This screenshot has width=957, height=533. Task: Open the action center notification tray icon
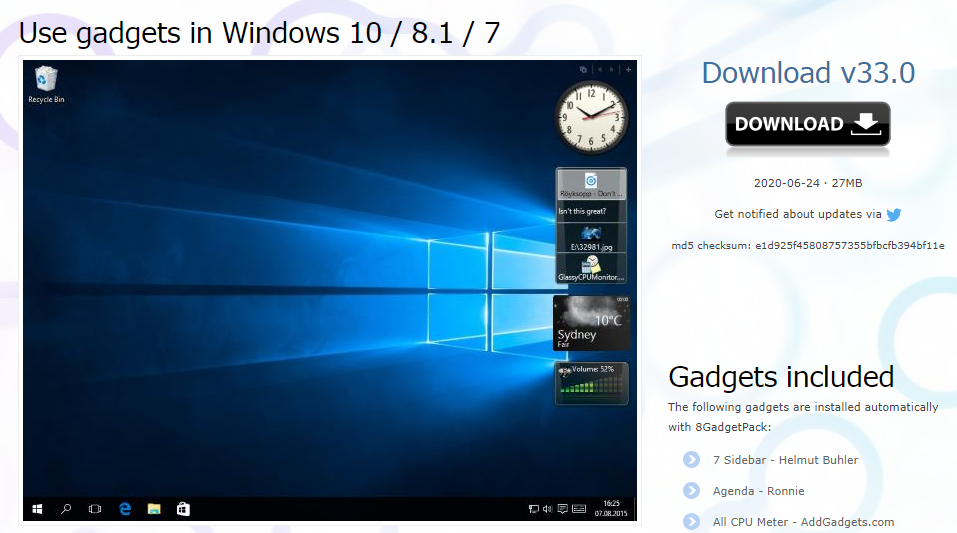pyautogui.click(x=563, y=509)
